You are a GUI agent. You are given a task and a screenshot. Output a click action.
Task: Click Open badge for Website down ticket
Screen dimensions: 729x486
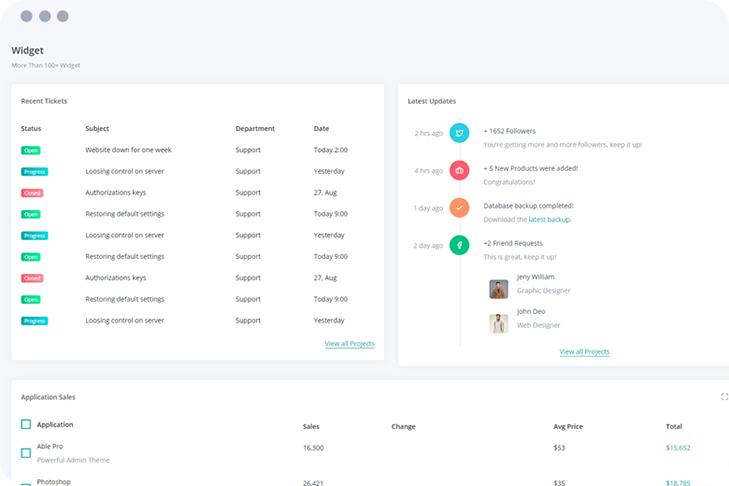31,150
